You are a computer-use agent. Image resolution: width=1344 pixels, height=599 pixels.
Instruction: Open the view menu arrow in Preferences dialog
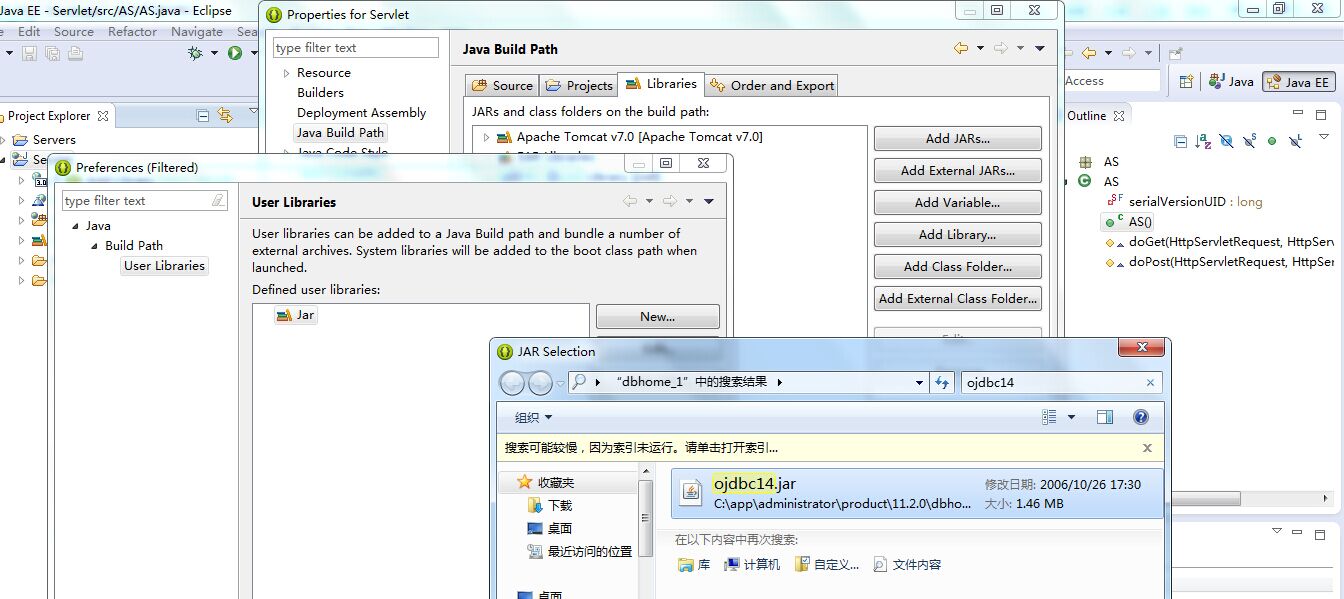(x=709, y=201)
